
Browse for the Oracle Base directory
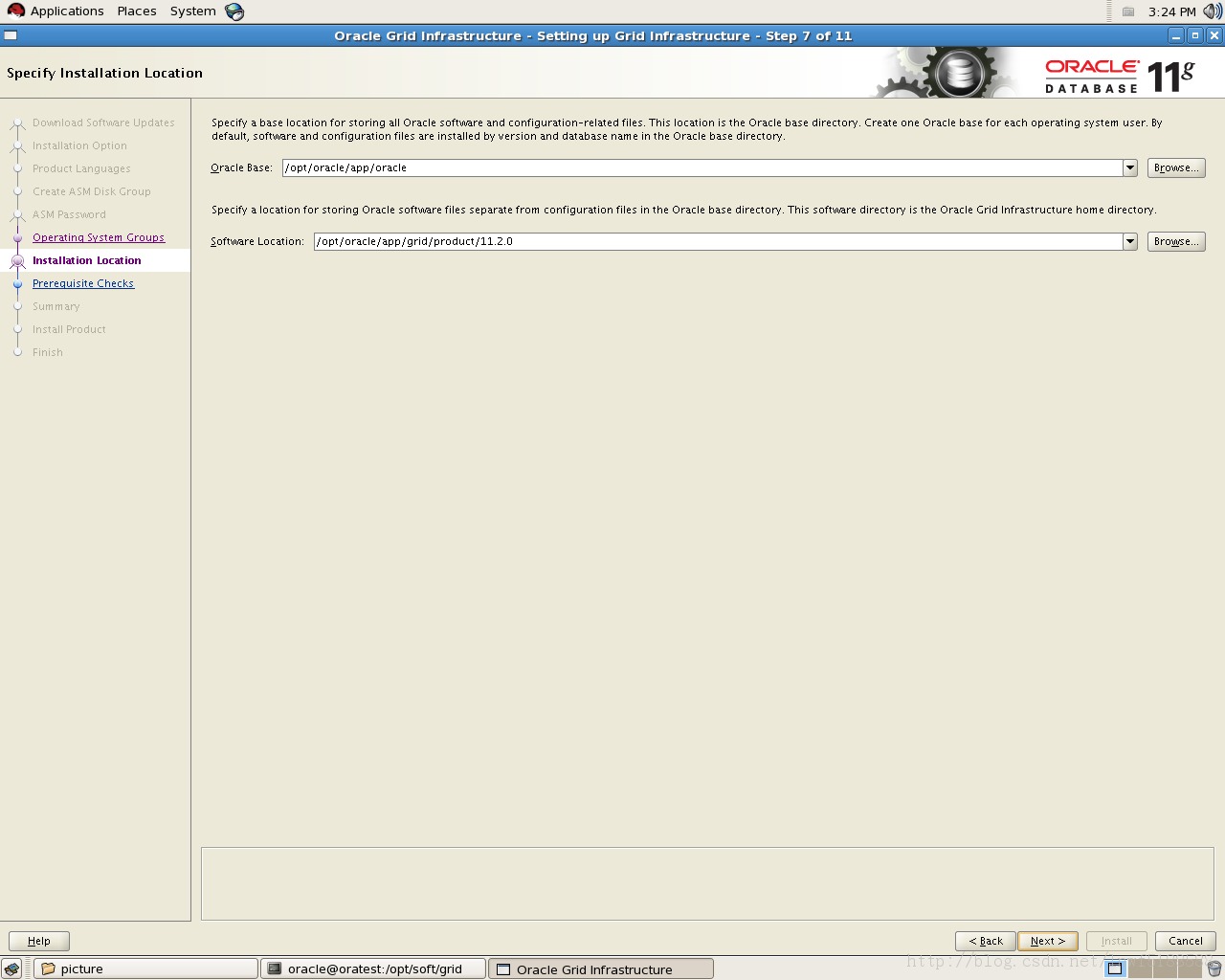(1176, 167)
